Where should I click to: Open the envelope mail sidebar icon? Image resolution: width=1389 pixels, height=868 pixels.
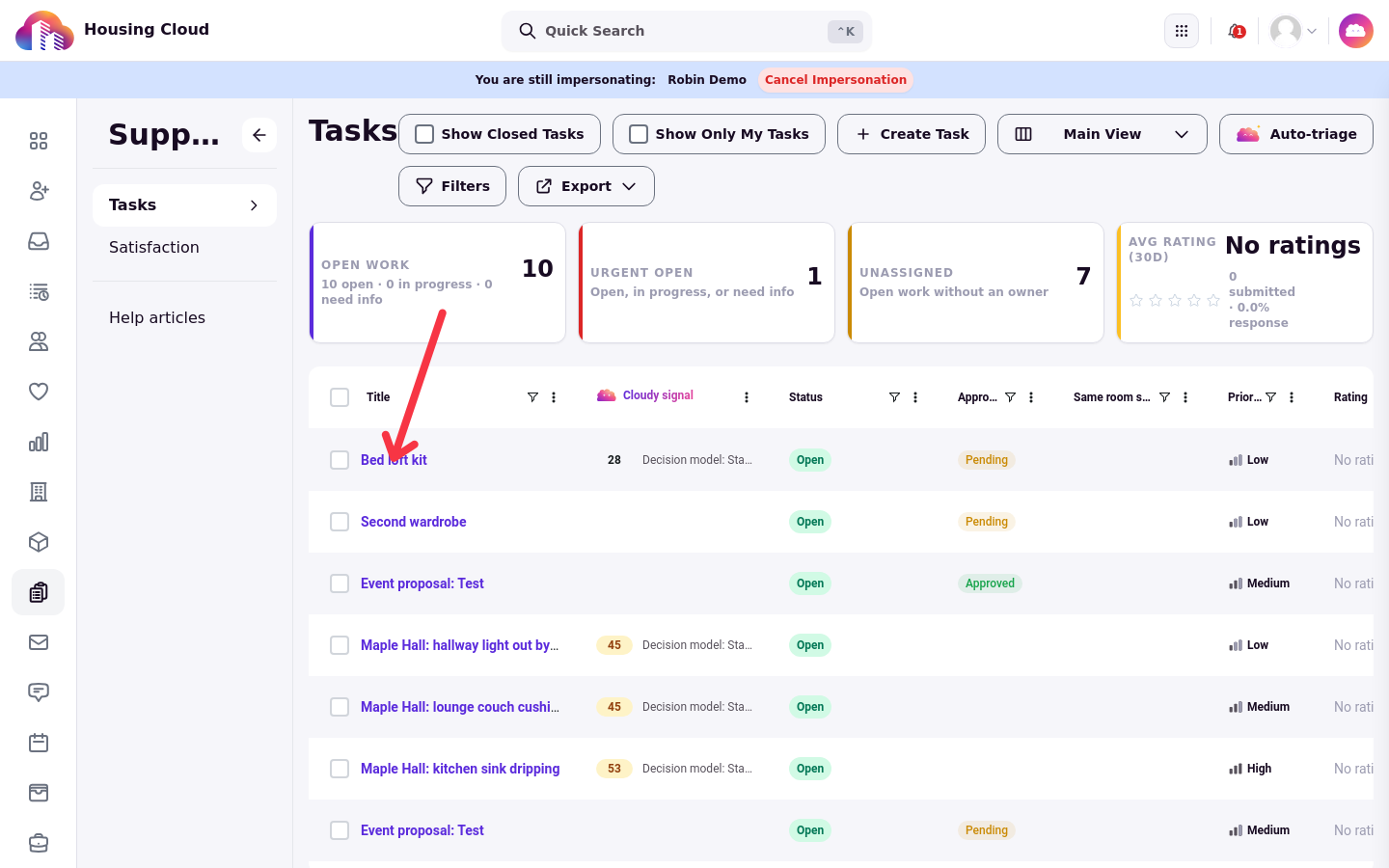click(x=39, y=642)
